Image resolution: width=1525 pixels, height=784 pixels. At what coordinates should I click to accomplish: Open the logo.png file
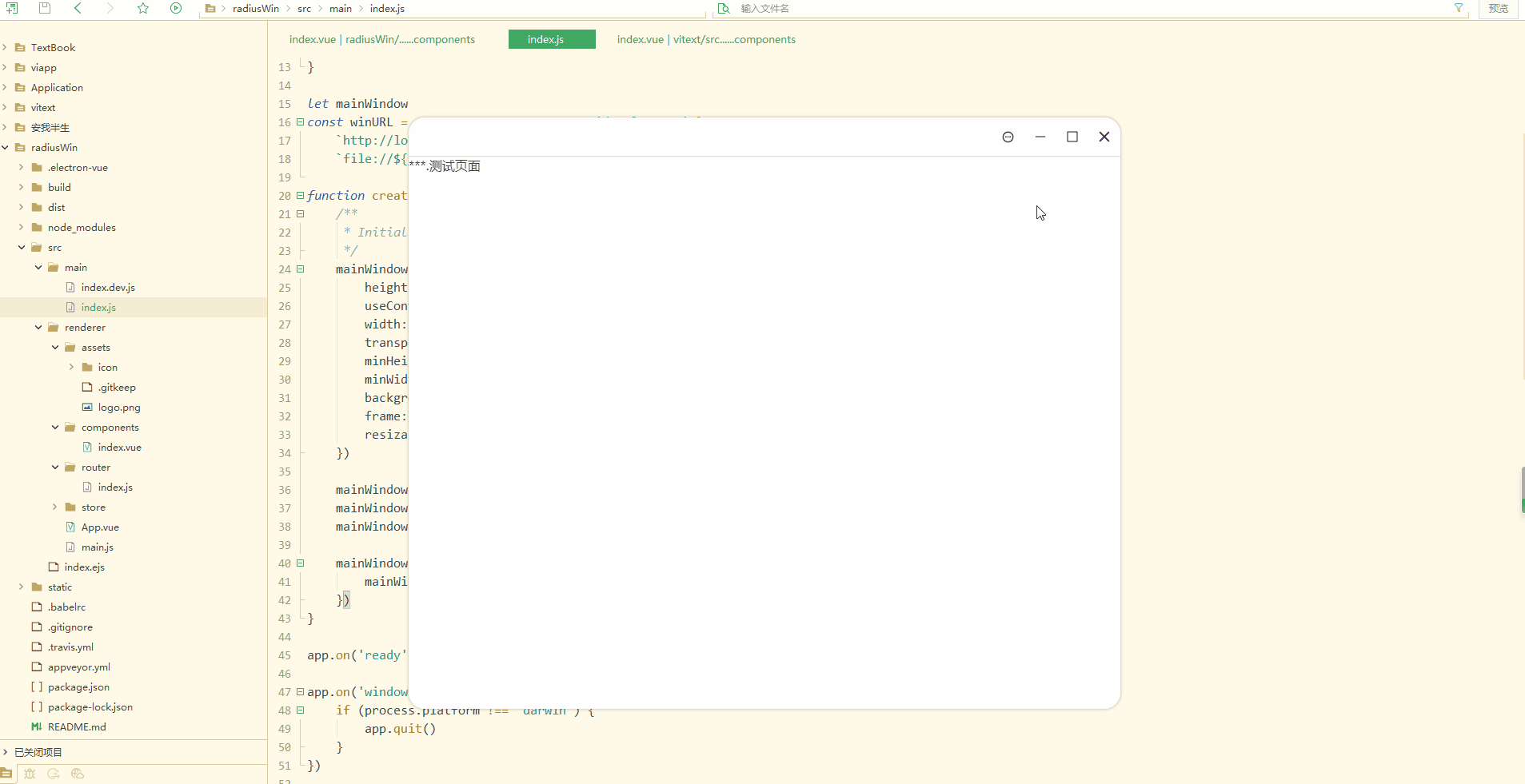121,407
